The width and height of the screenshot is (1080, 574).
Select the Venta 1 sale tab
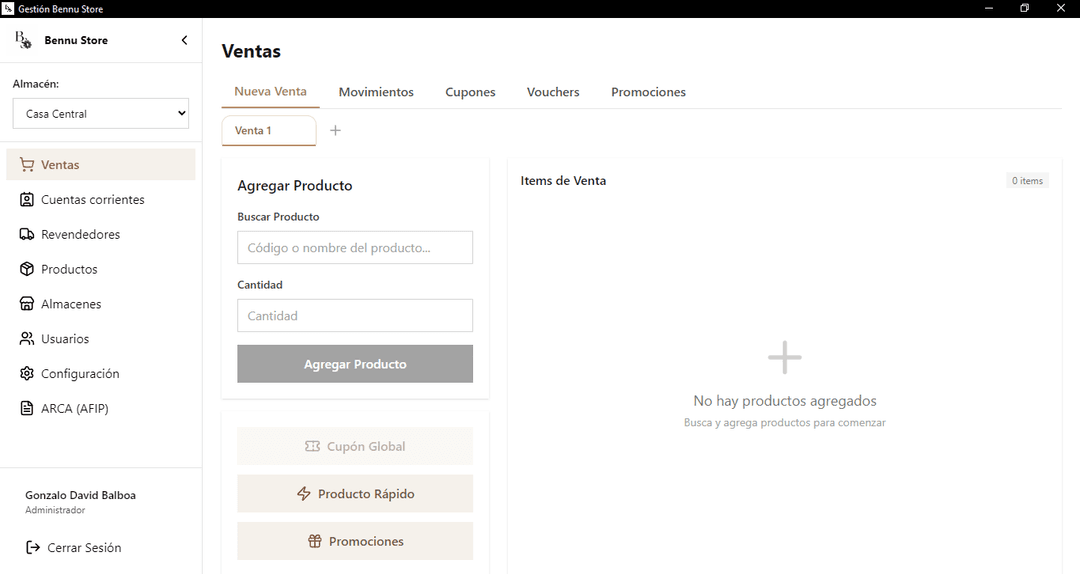(269, 131)
